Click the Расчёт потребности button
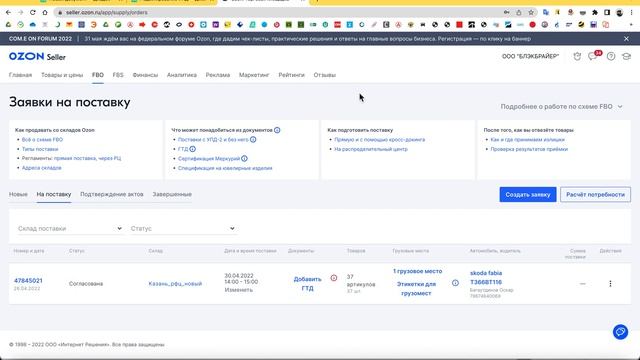 [595, 195]
